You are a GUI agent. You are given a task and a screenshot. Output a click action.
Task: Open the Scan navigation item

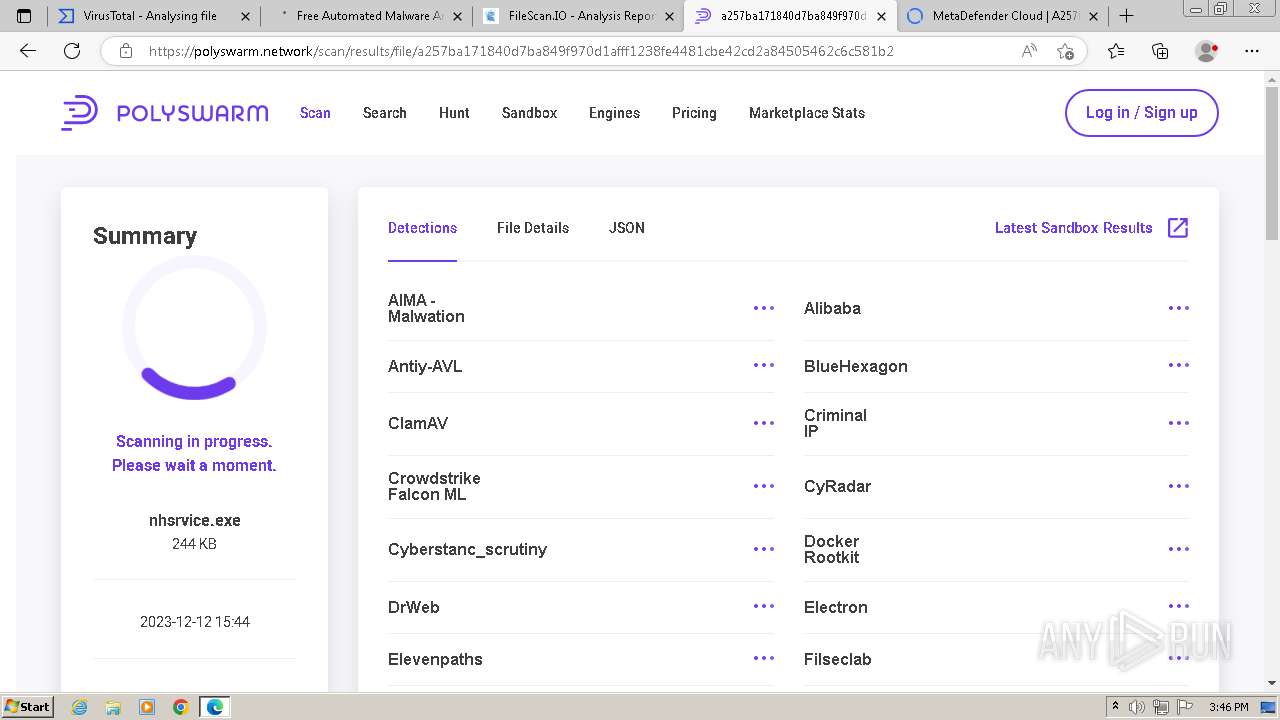315,113
